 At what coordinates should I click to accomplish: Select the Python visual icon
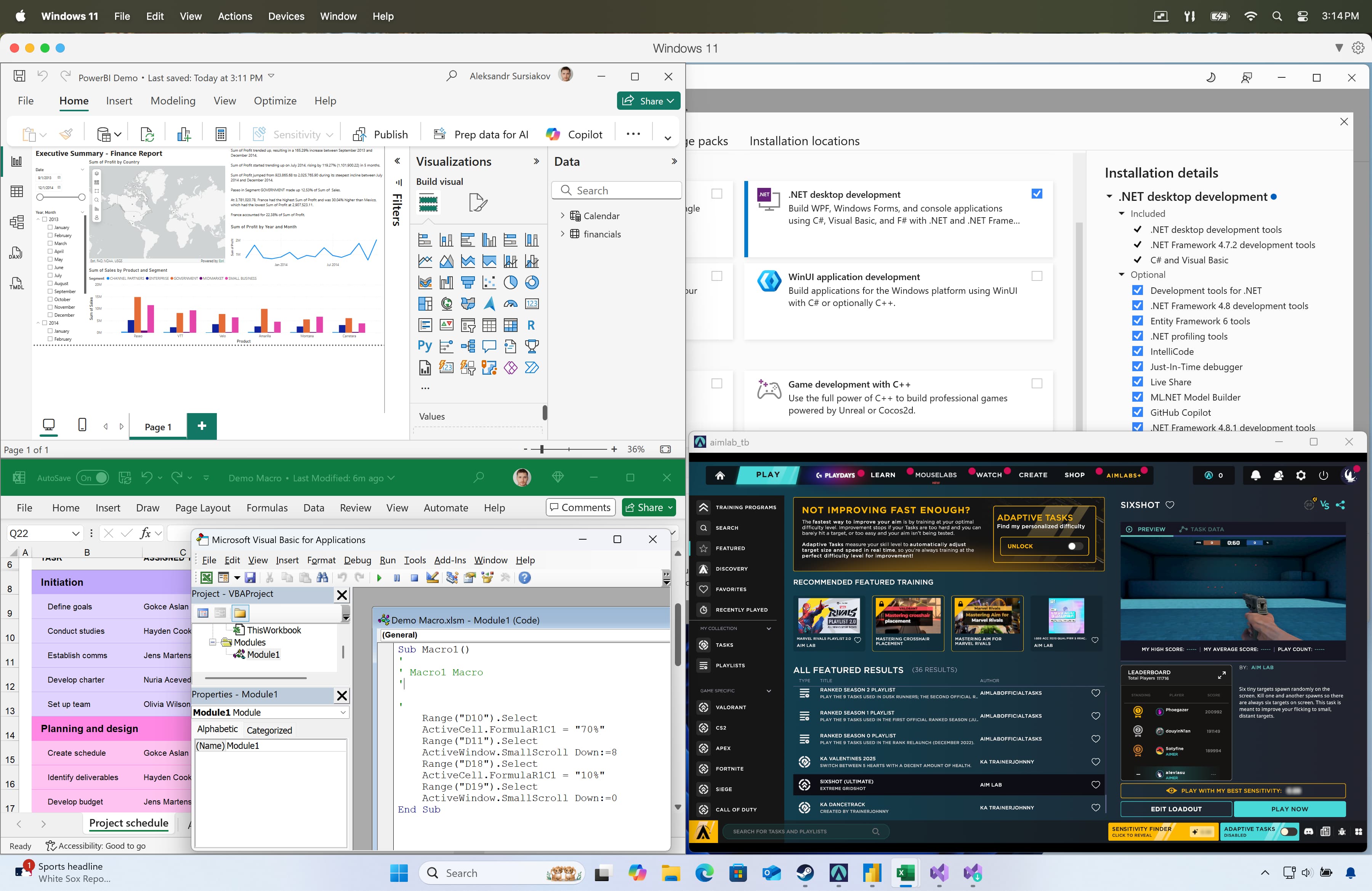pyautogui.click(x=425, y=346)
